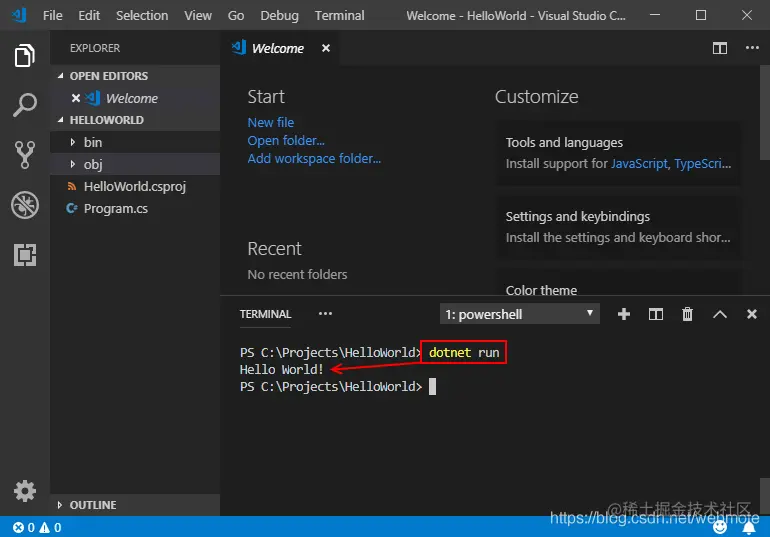Maximize the terminal panel size
Image resolution: width=770 pixels, height=537 pixels.
click(720, 314)
